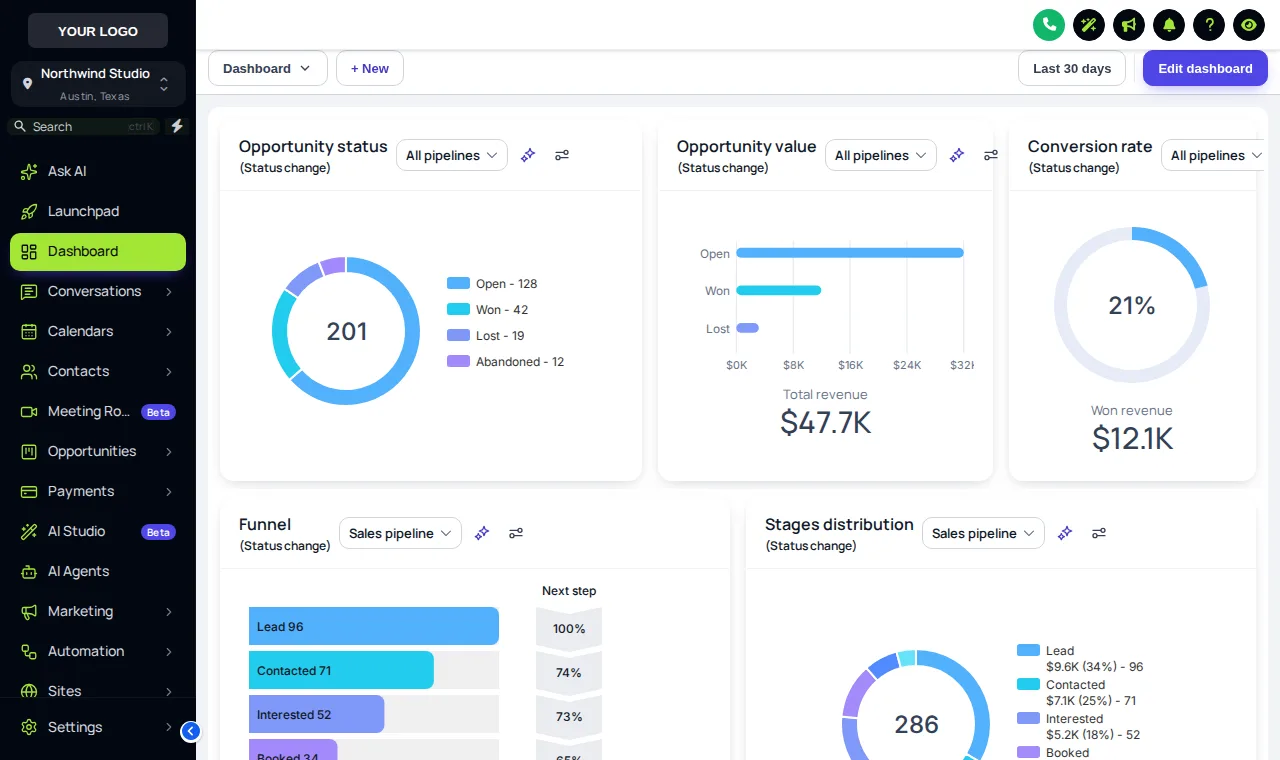Click the Won bar in Opportunity value chart

click(x=779, y=290)
